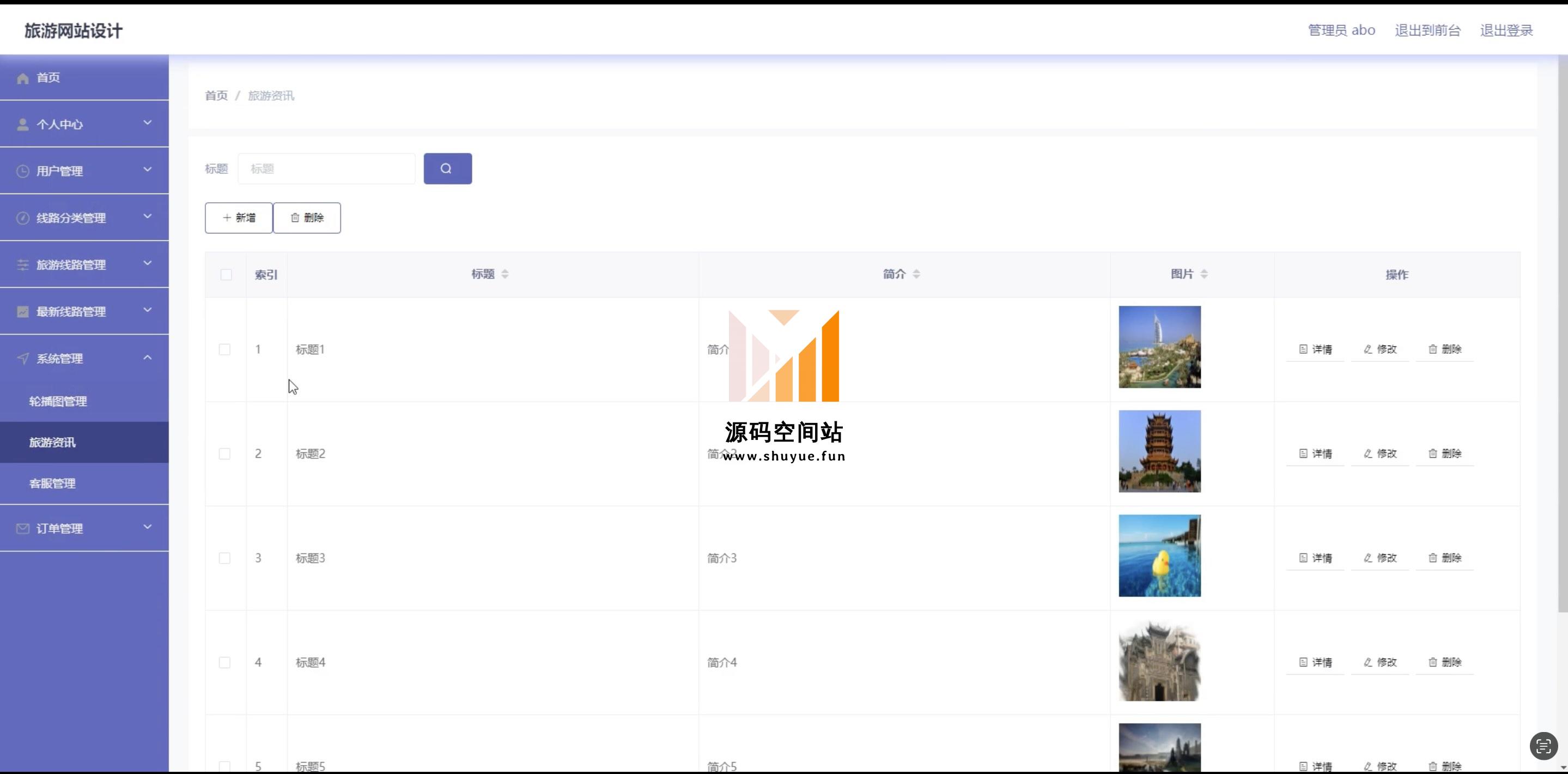Sort the 标题 column via arrows
The height and width of the screenshot is (774, 1568).
(x=505, y=274)
